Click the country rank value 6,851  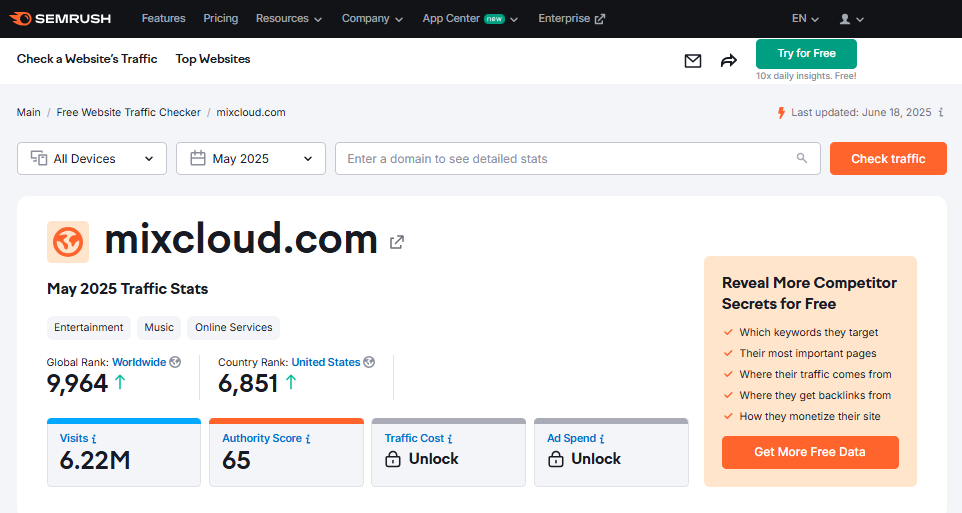point(248,384)
